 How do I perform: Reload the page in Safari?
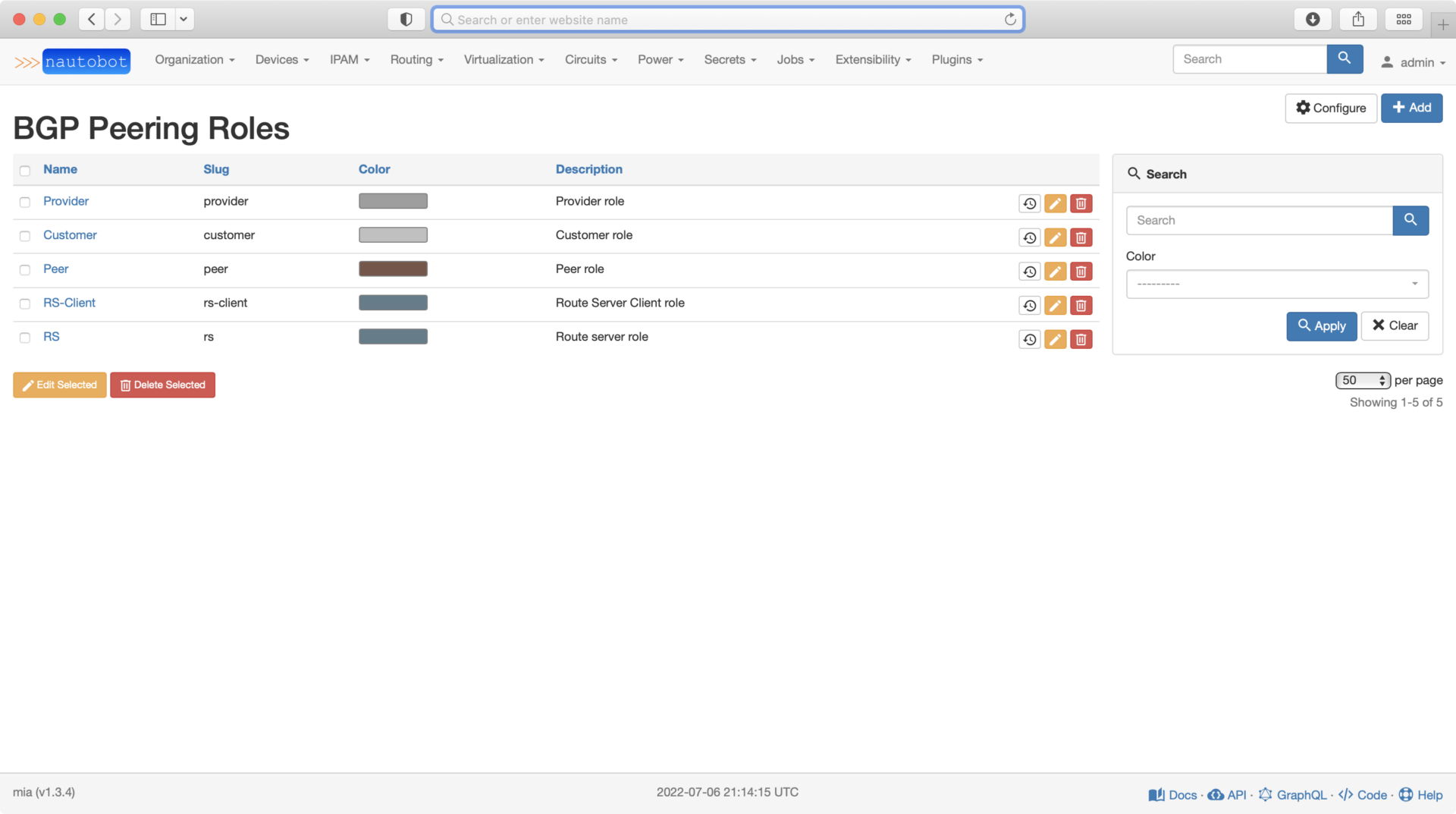[1010, 20]
